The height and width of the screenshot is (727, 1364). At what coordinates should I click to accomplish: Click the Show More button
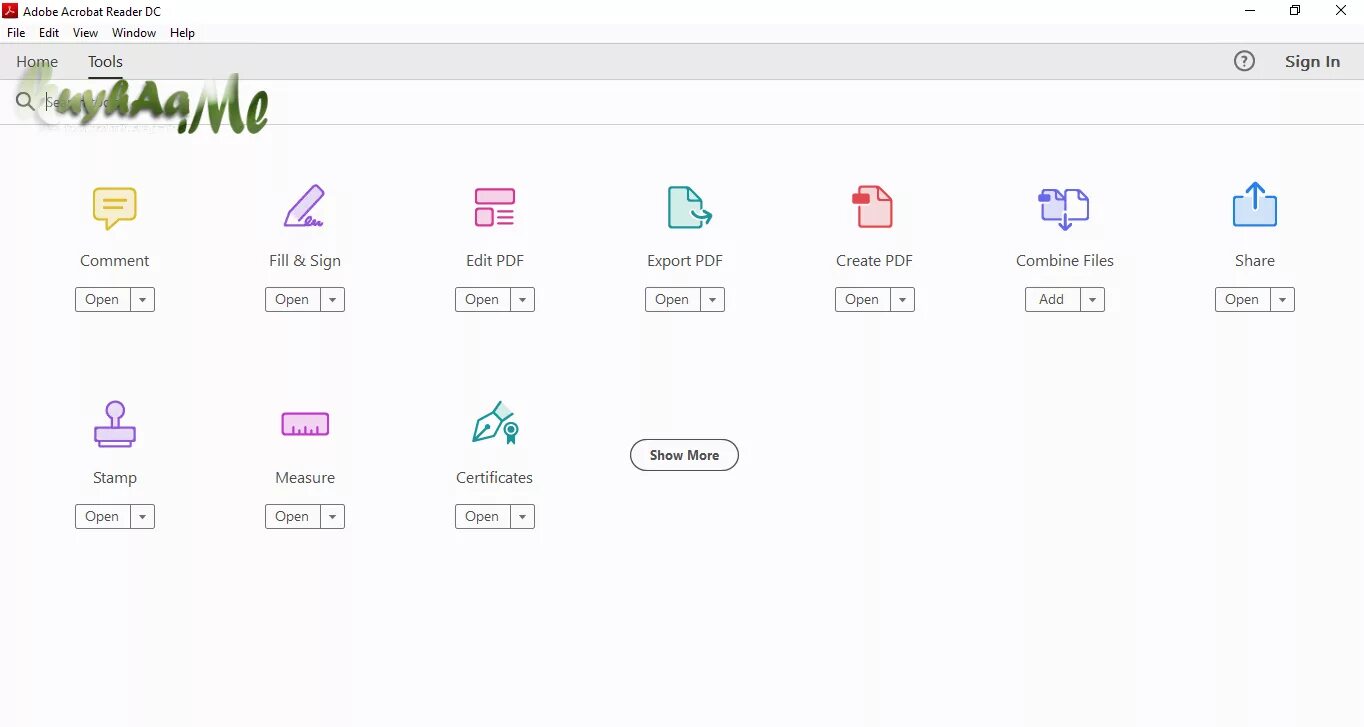[684, 455]
